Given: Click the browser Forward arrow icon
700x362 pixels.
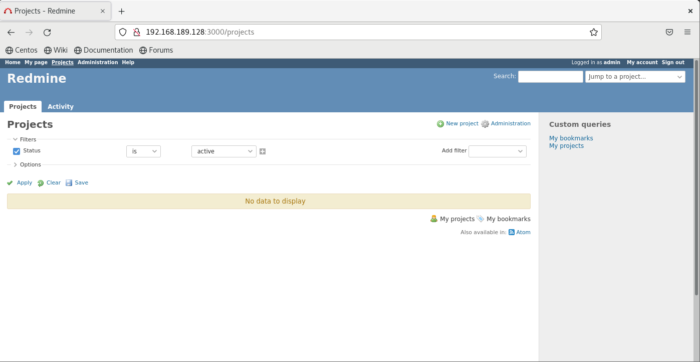Looking at the screenshot, I should pyautogui.click(x=29, y=32).
